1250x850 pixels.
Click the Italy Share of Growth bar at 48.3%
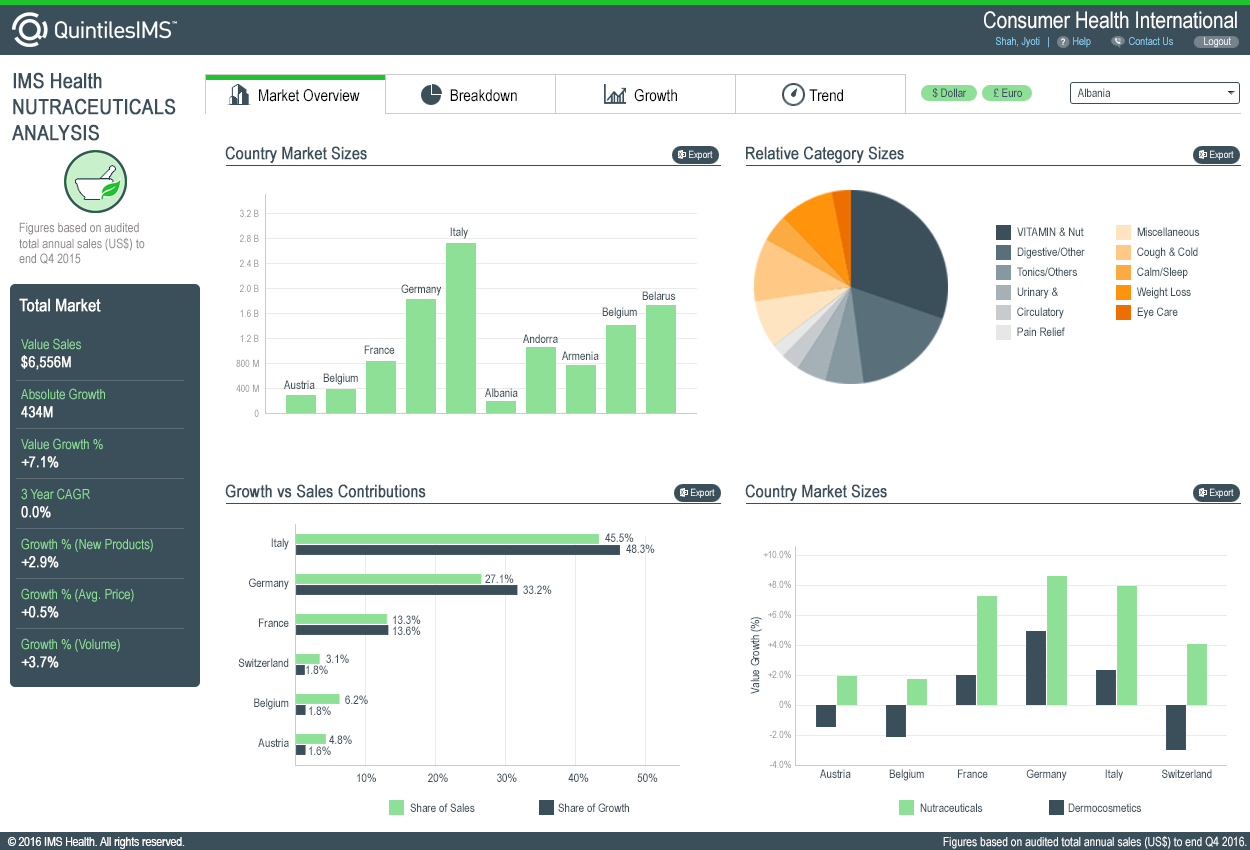pos(457,549)
